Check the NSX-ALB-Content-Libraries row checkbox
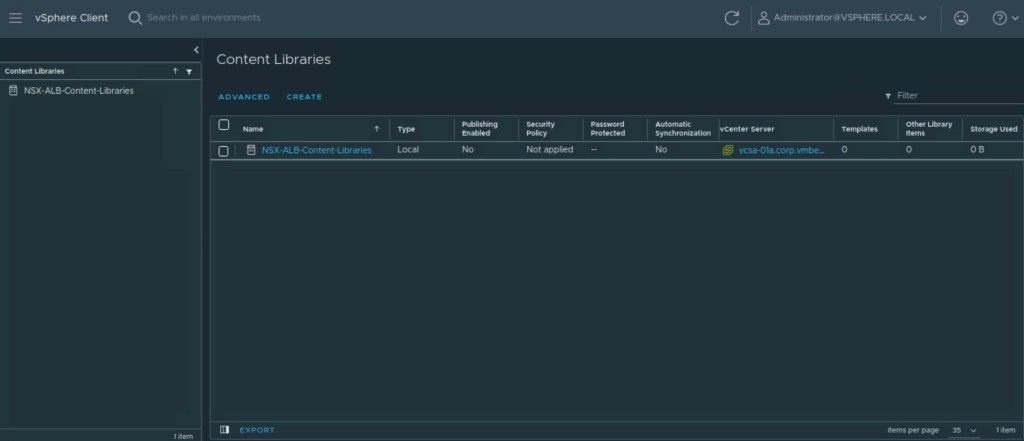This screenshot has width=1024, height=441. pyautogui.click(x=224, y=151)
